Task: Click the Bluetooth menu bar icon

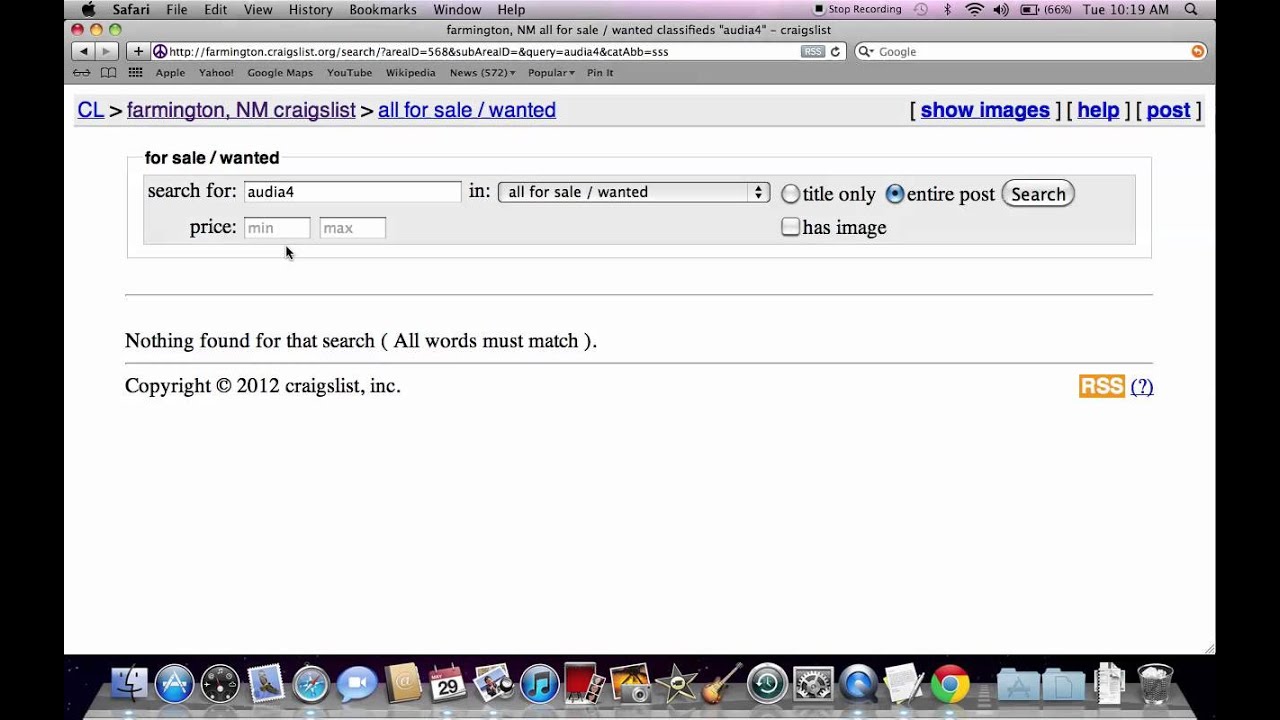Action: [947, 9]
